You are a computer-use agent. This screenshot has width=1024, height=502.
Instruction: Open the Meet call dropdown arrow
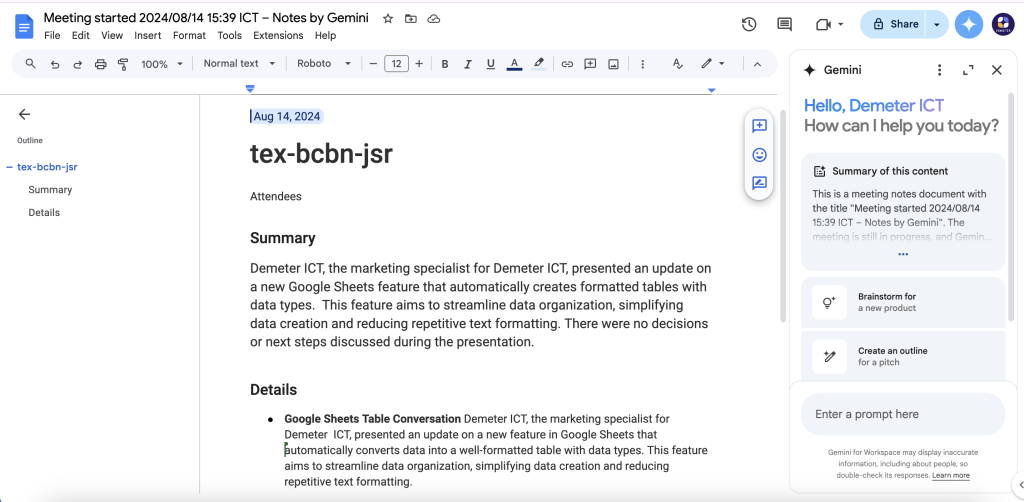coord(840,24)
